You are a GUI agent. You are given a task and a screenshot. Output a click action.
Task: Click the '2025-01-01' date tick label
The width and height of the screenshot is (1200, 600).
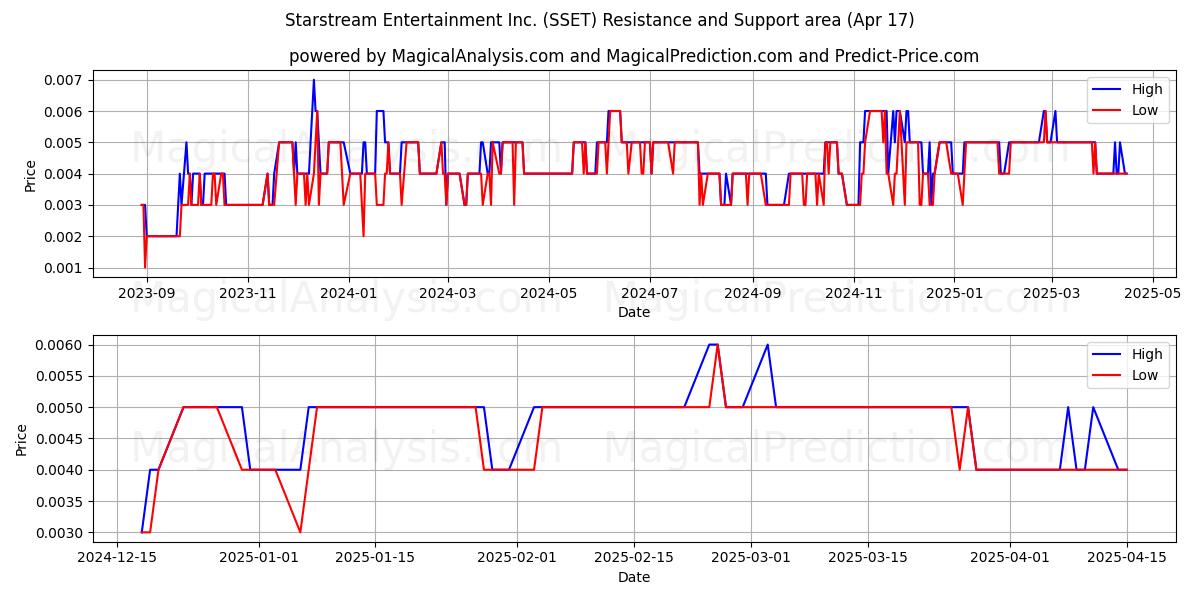[259, 558]
